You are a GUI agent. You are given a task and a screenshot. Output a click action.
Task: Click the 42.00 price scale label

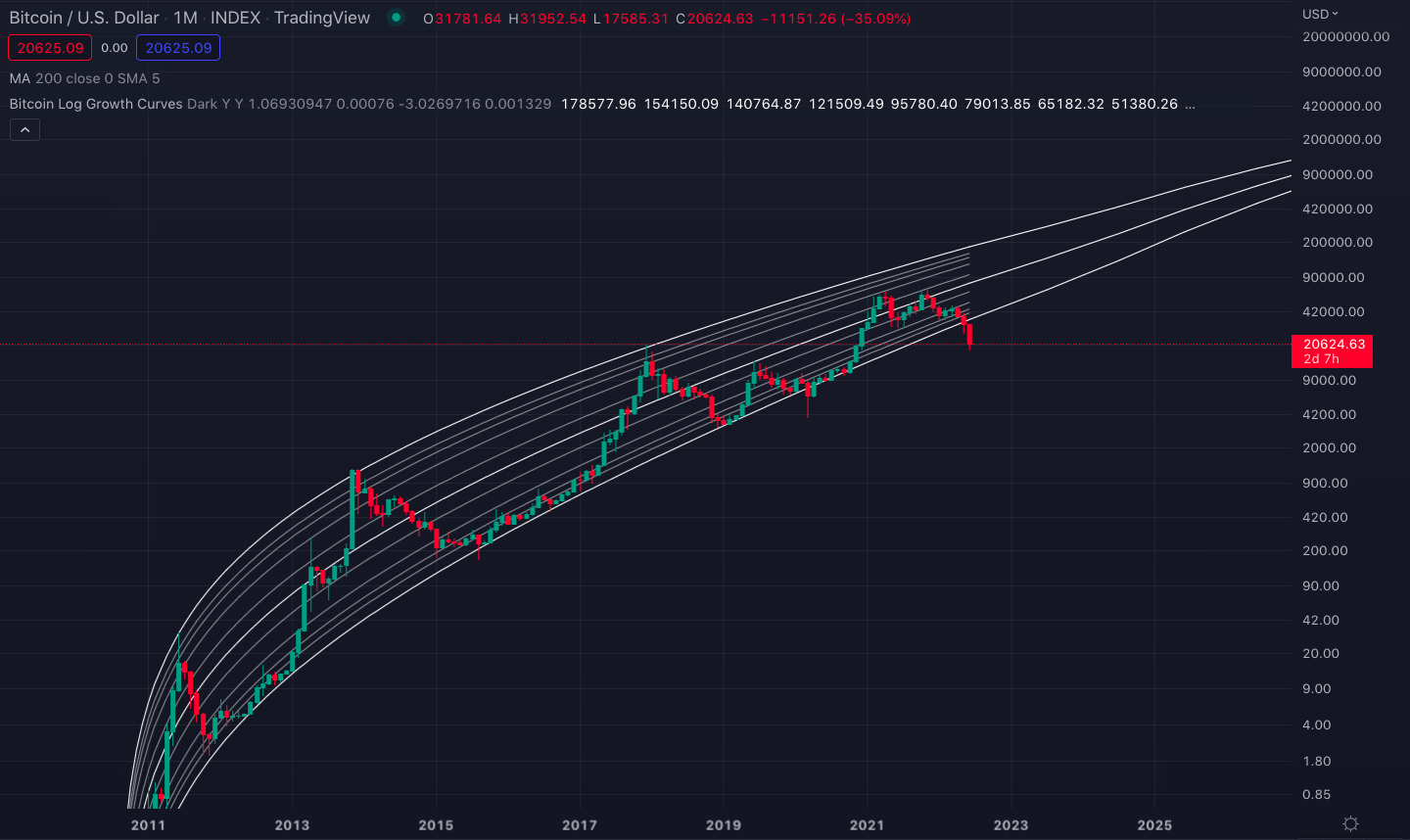pos(1321,620)
